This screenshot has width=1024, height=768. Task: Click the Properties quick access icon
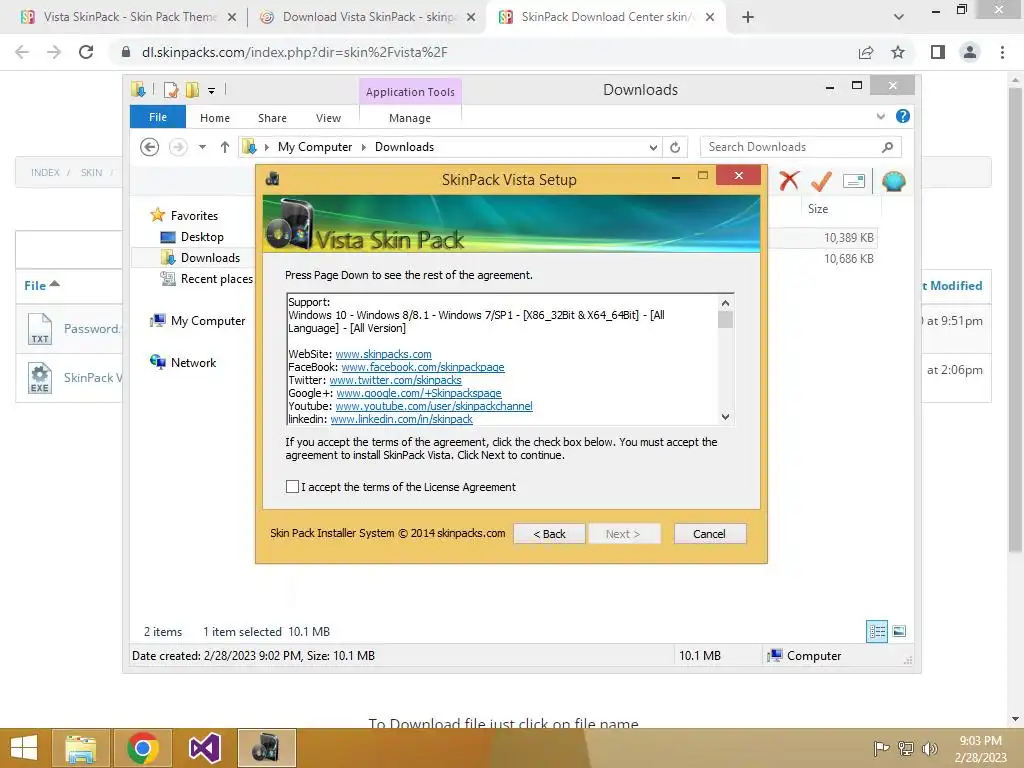[171, 90]
